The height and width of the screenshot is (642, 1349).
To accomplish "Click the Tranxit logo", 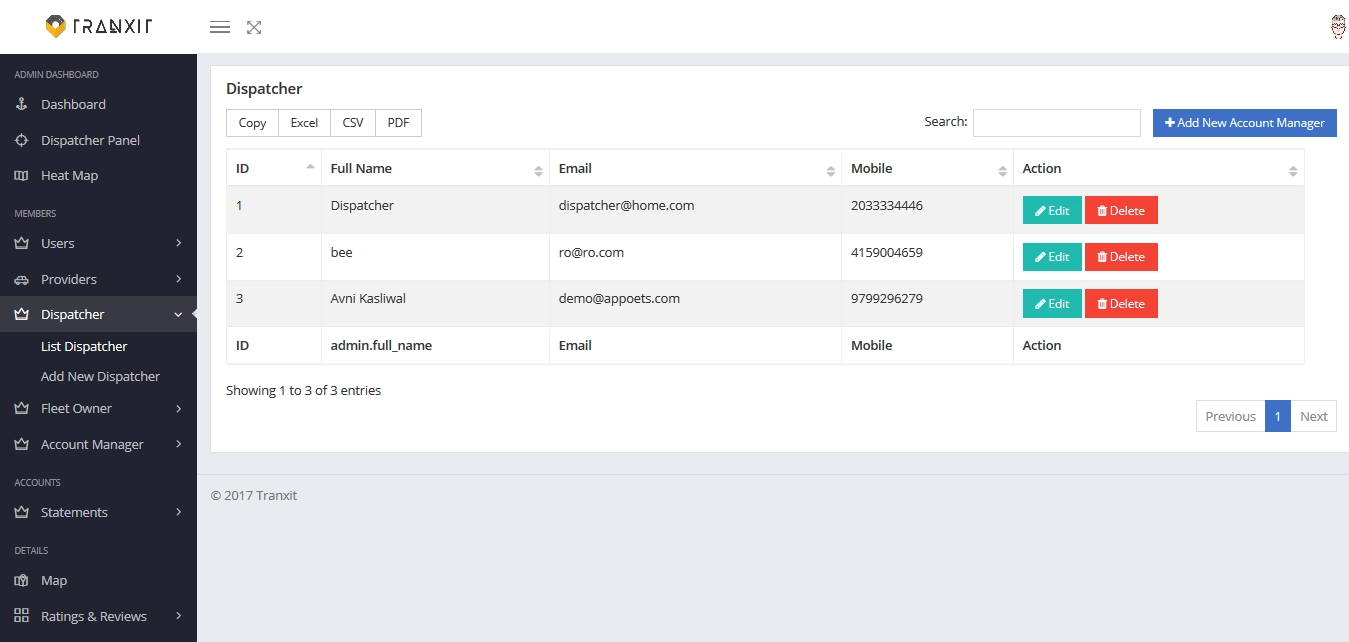I will [98, 26].
